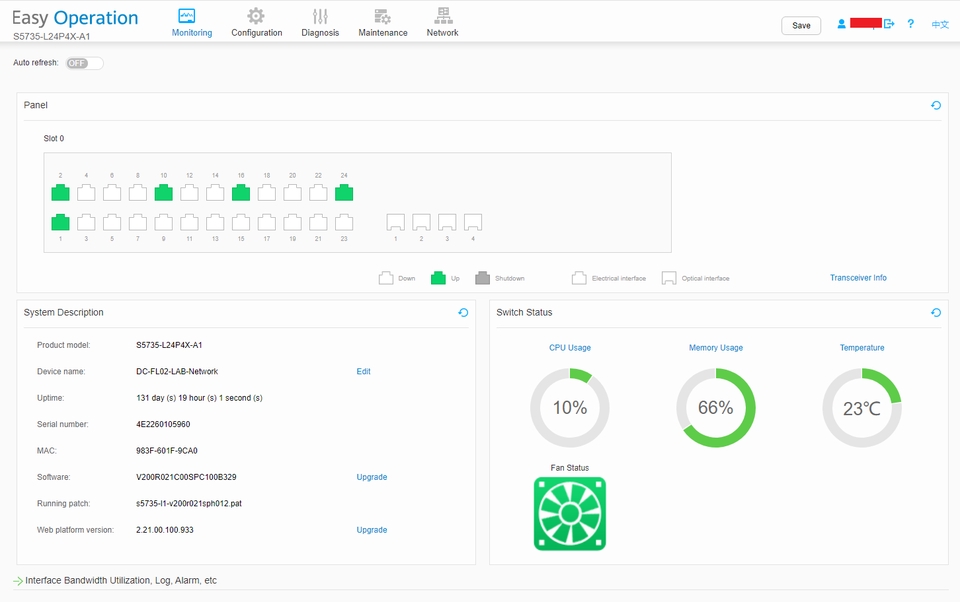The width and height of the screenshot is (960, 602).
Task: Toggle the Auto refresh switch
Action: coord(84,63)
